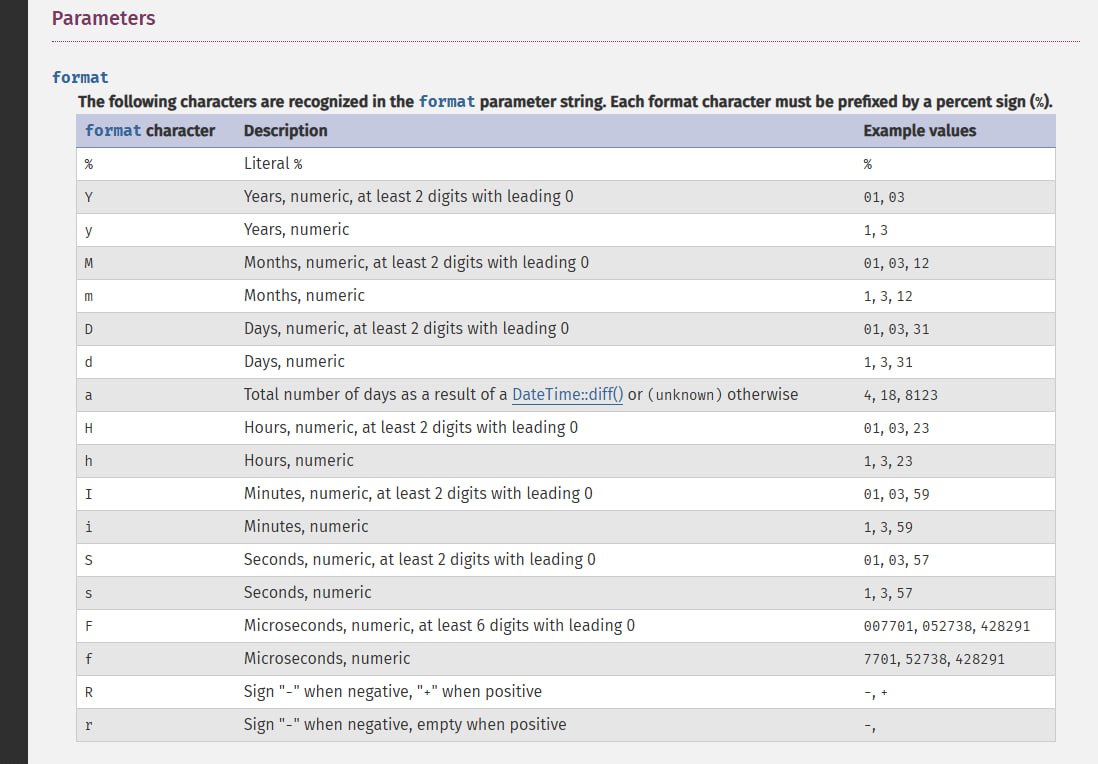This screenshot has width=1098, height=764.
Task: Click the Description column header
Action: click(x=285, y=130)
